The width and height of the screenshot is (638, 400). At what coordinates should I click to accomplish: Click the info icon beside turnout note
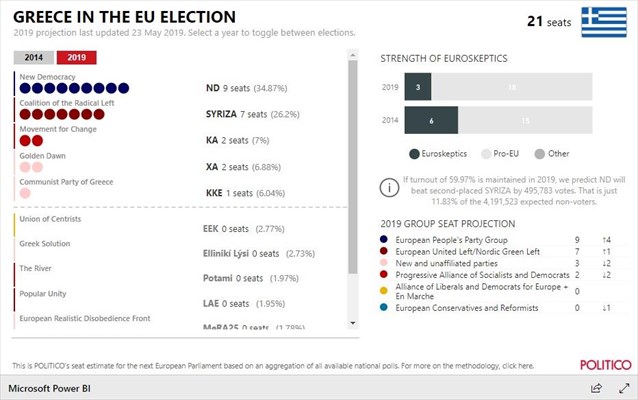(390, 187)
